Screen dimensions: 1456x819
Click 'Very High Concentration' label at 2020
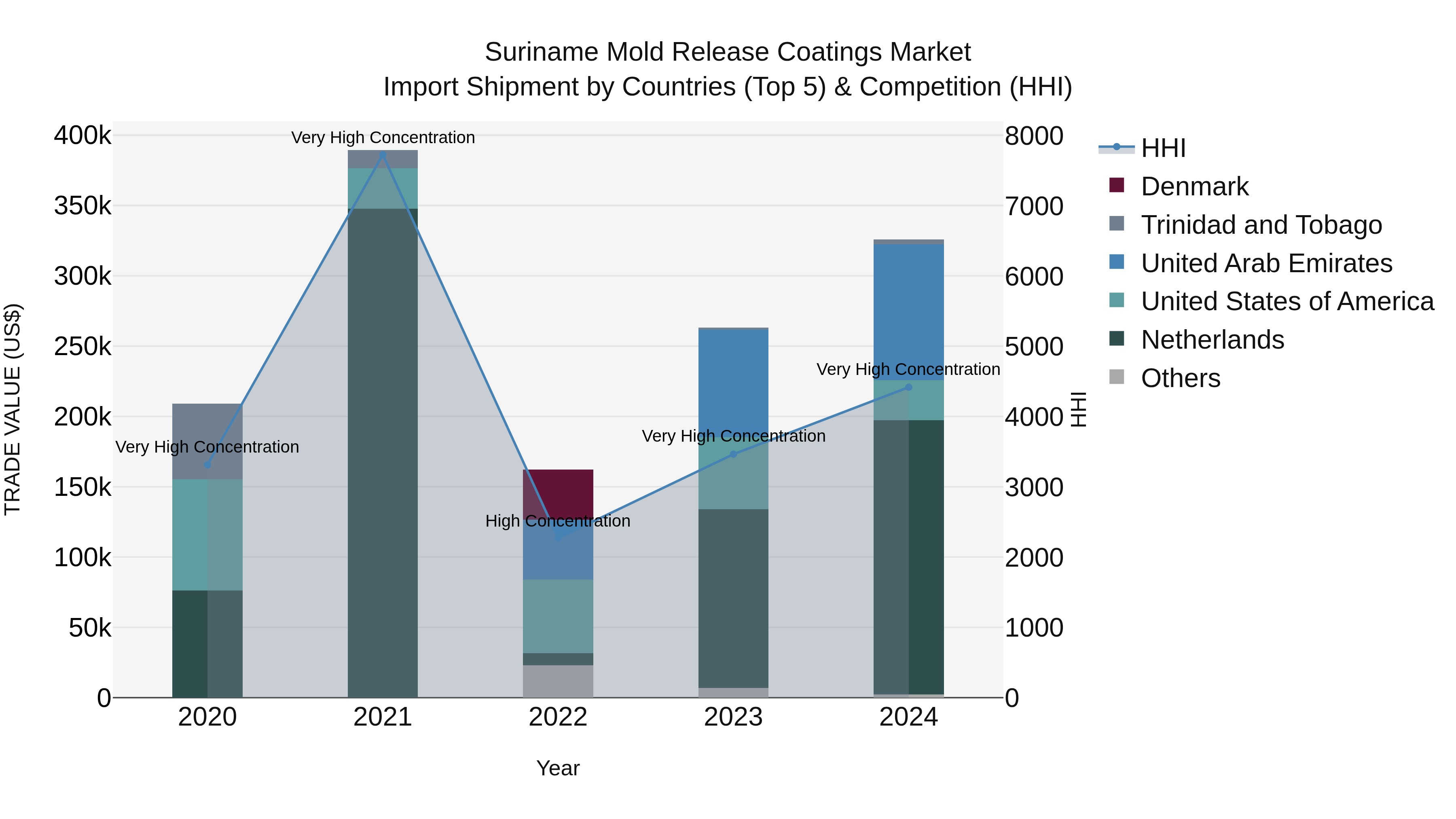[207, 447]
